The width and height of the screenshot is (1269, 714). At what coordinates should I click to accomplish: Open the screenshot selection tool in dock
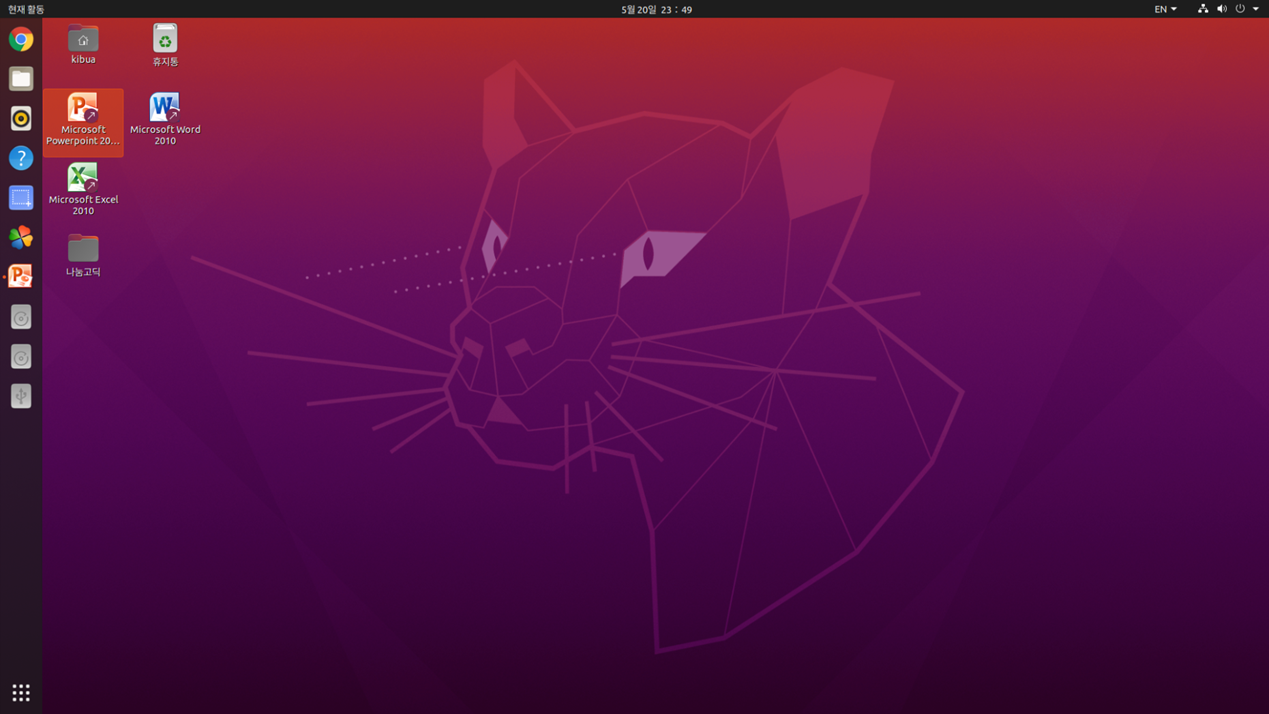(21, 198)
